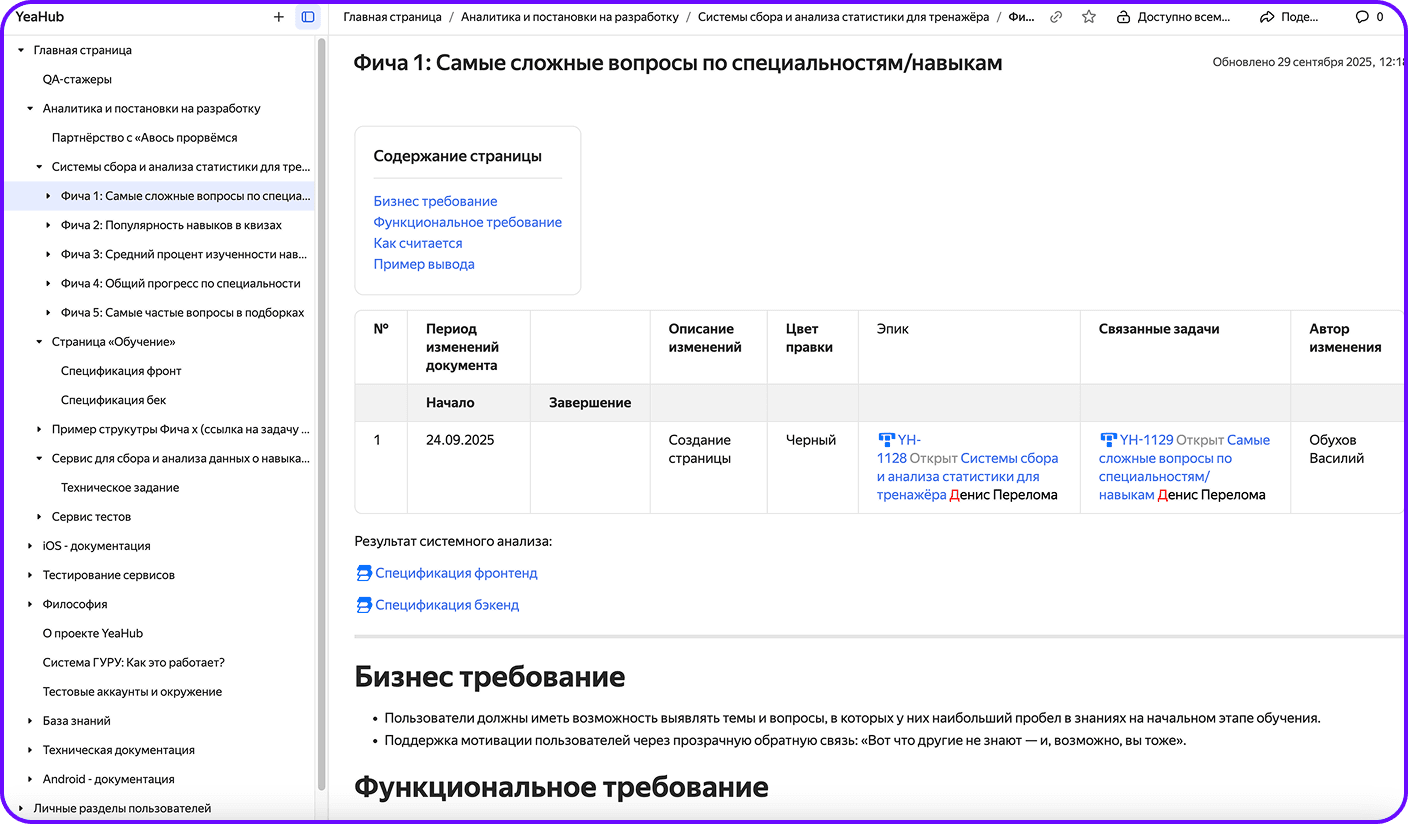
Task: Expand iOS - документация tree node
Action: [31, 546]
